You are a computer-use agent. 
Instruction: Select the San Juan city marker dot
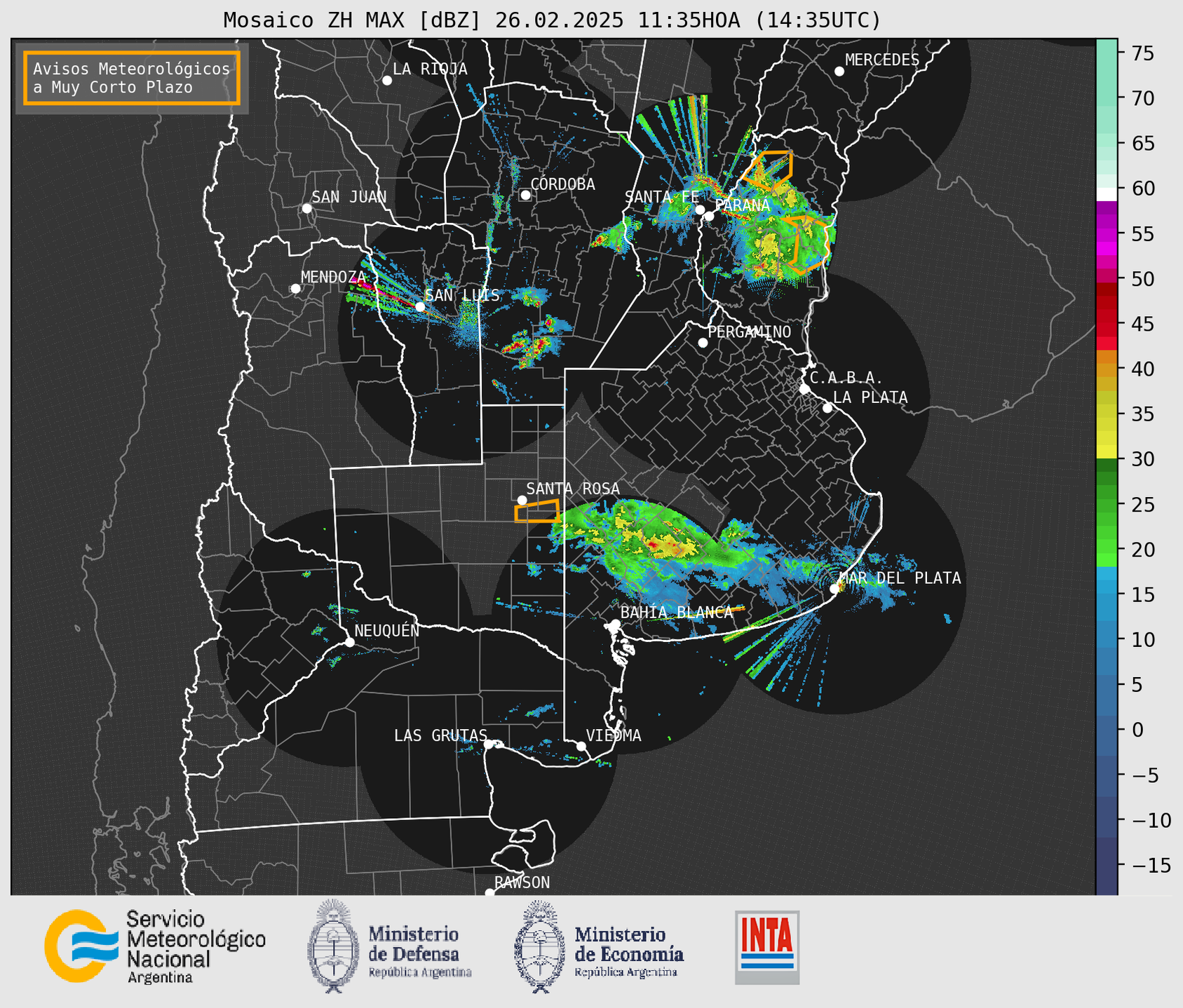point(306,208)
